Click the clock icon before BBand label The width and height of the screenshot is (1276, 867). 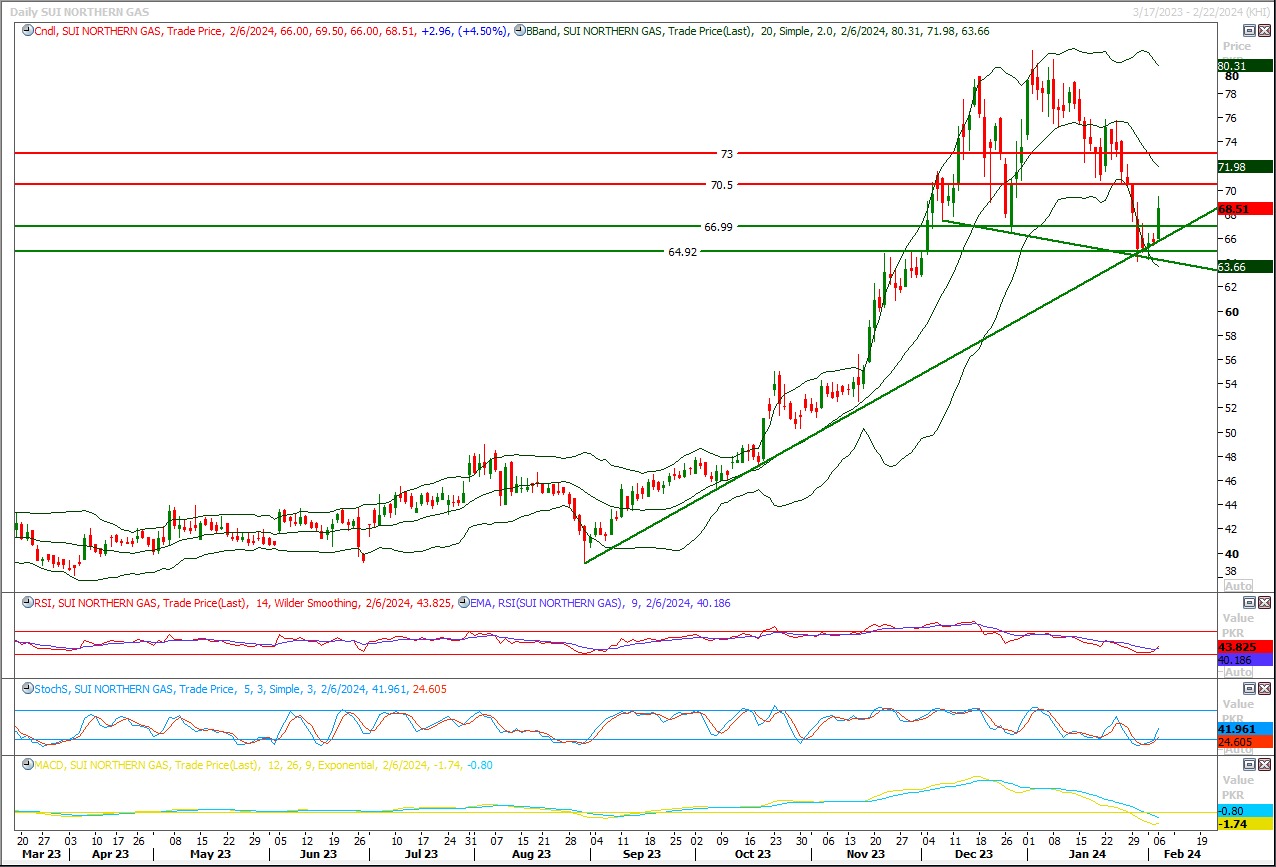(x=518, y=31)
